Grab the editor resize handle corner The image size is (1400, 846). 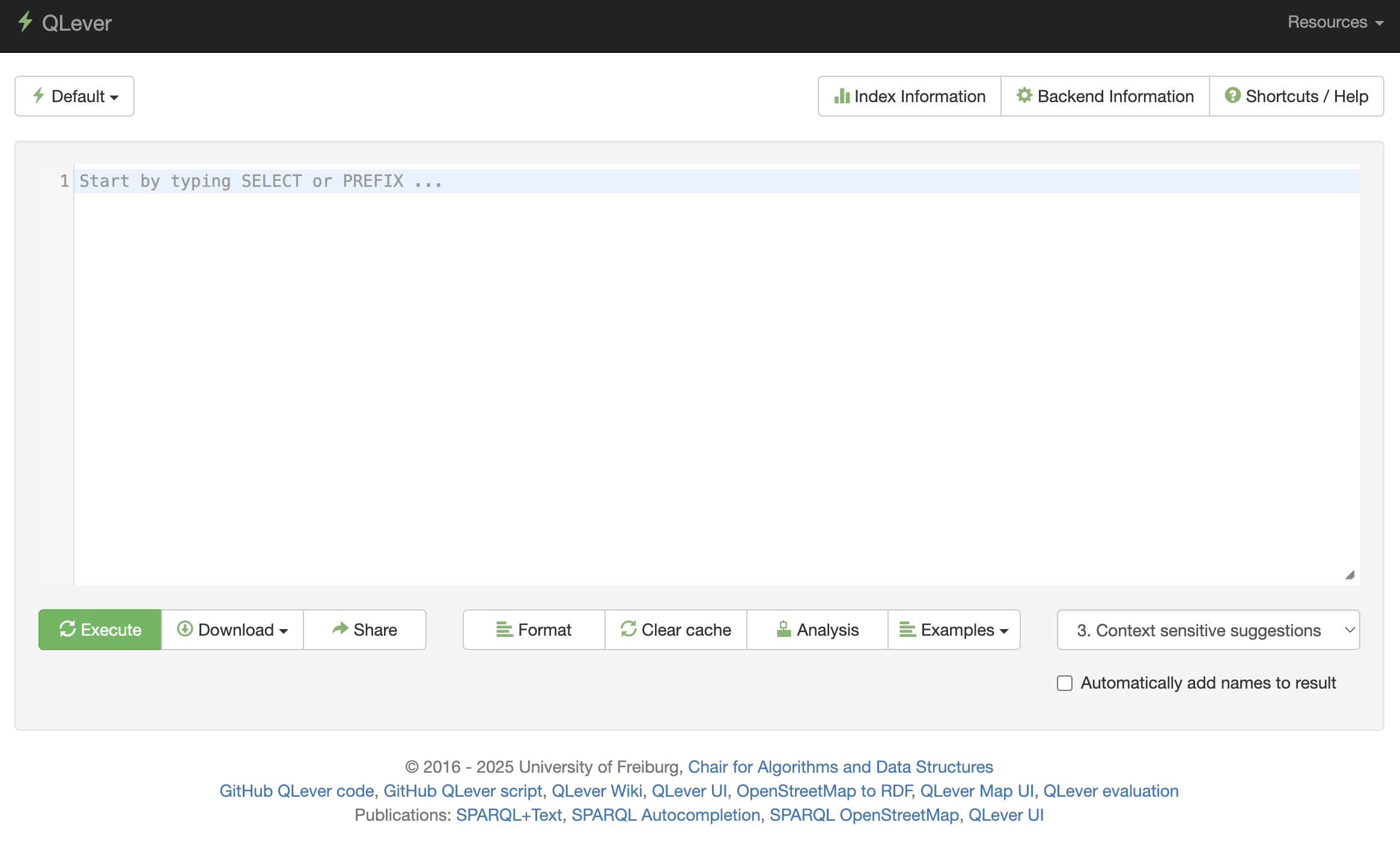click(x=1350, y=575)
